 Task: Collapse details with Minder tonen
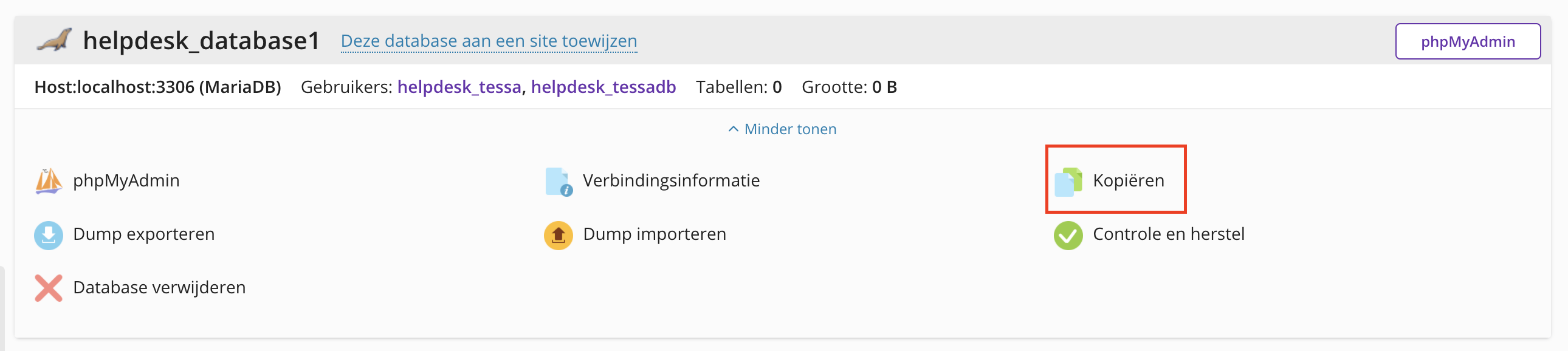[x=789, y=129]
